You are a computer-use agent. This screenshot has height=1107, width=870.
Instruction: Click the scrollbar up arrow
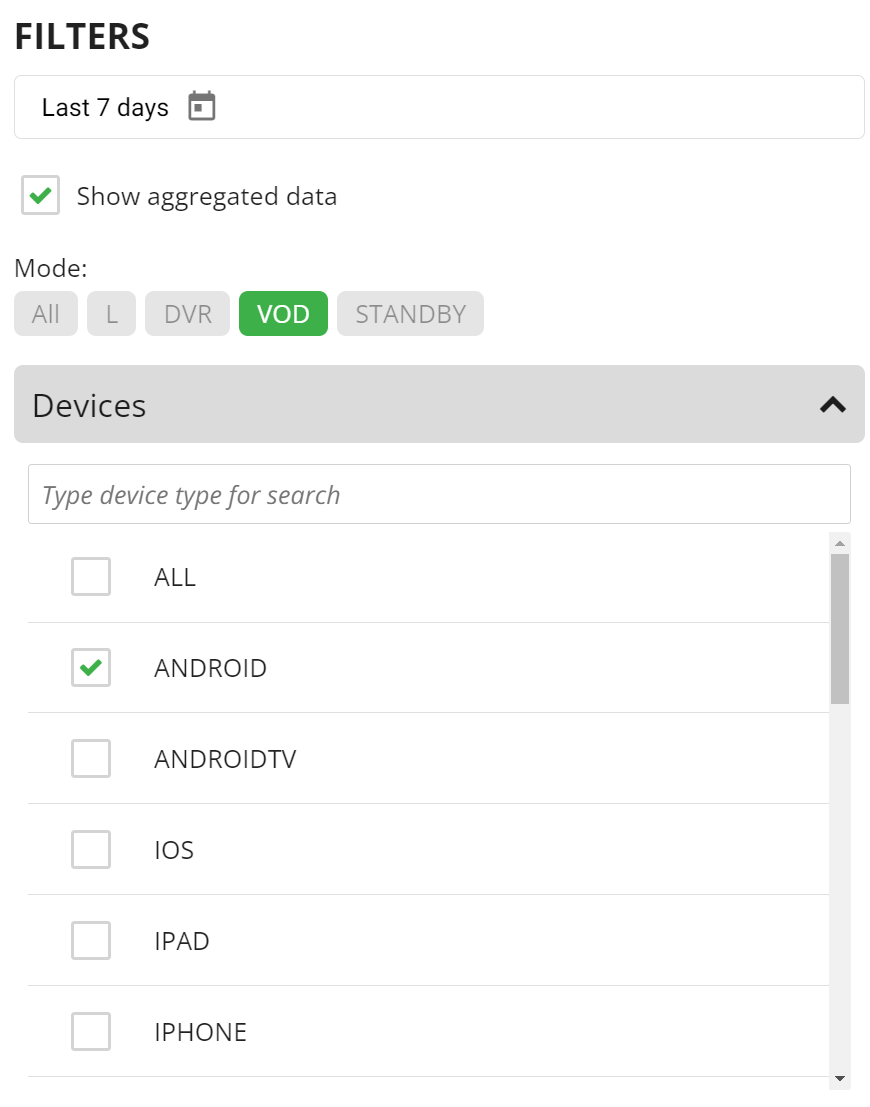pyautogui.click(x=840, y=544)
